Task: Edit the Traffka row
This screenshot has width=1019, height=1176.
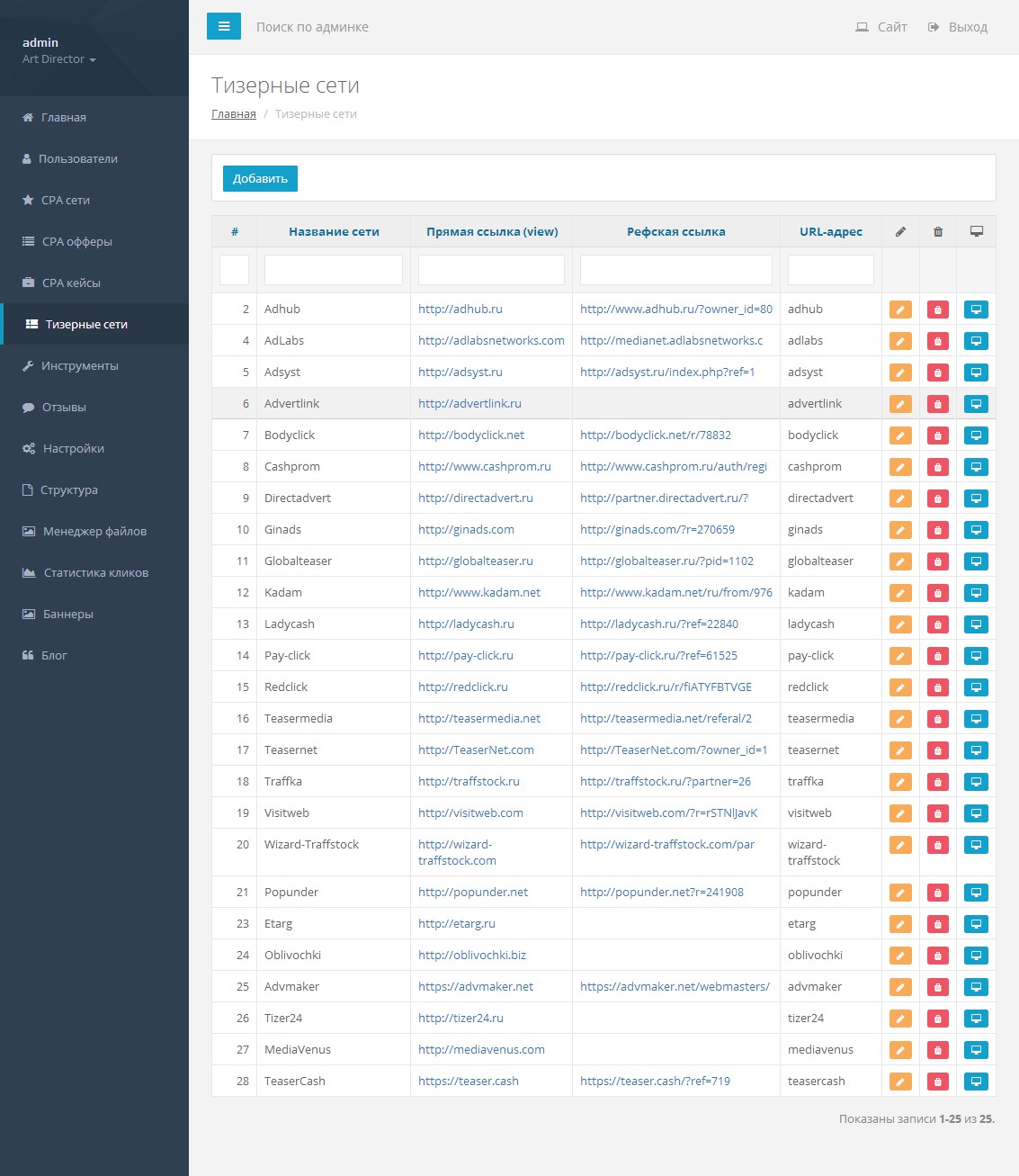Action: (x=900, y=782)
